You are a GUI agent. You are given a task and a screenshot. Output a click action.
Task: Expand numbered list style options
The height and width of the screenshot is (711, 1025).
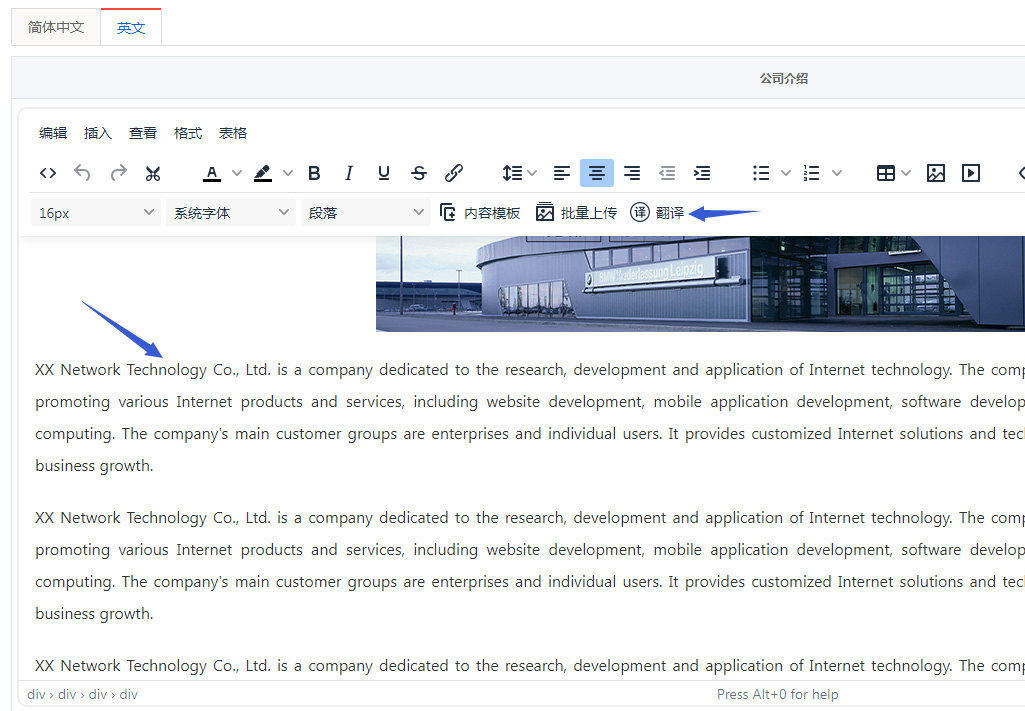pyautogui.click(x=837, y=173)
